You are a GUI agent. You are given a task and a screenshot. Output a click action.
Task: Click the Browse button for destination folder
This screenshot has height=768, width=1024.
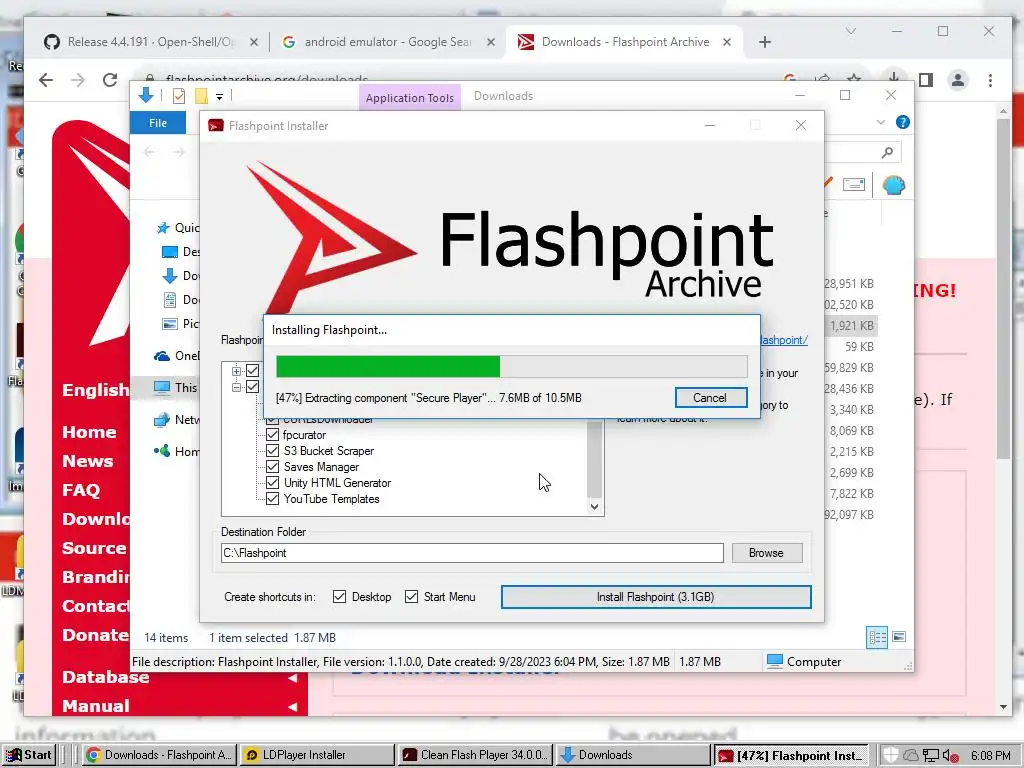click(767, 553)
